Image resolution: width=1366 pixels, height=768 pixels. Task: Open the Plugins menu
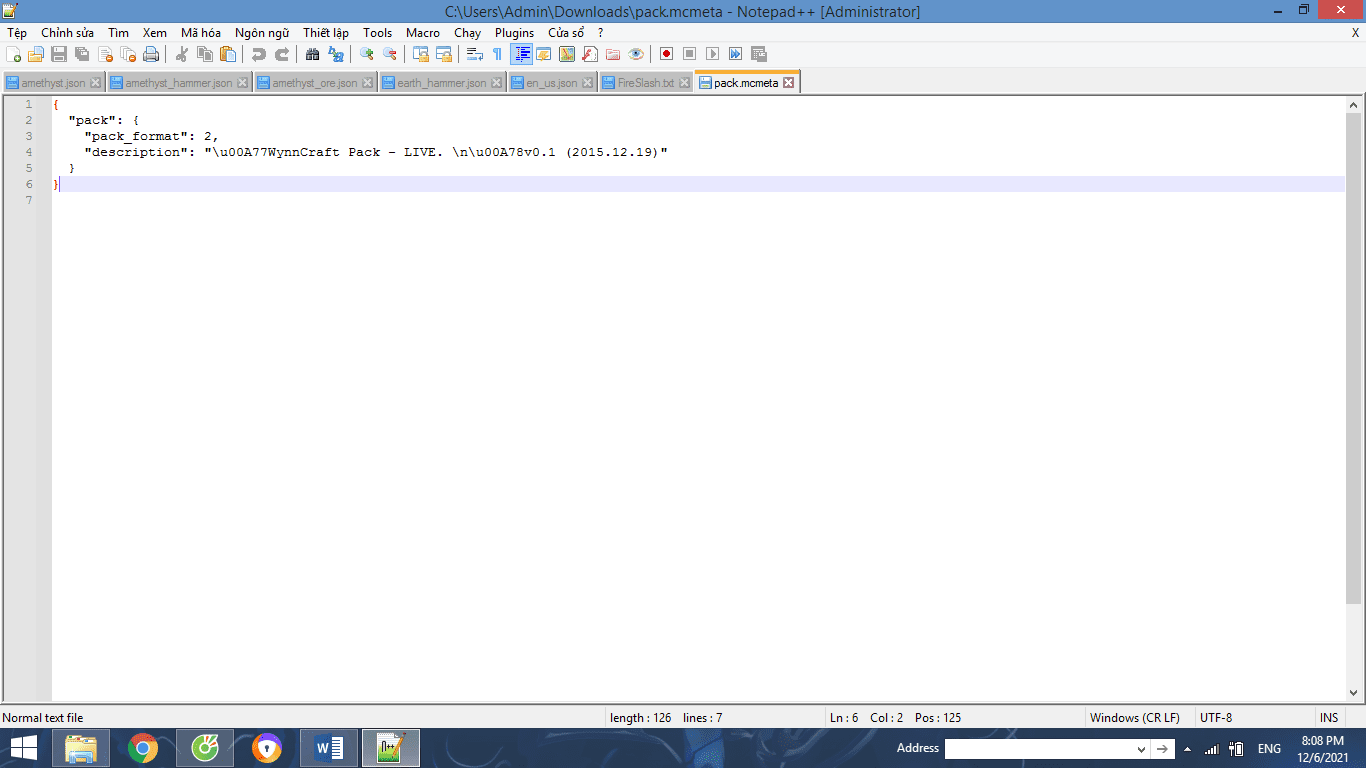[515, 33]
